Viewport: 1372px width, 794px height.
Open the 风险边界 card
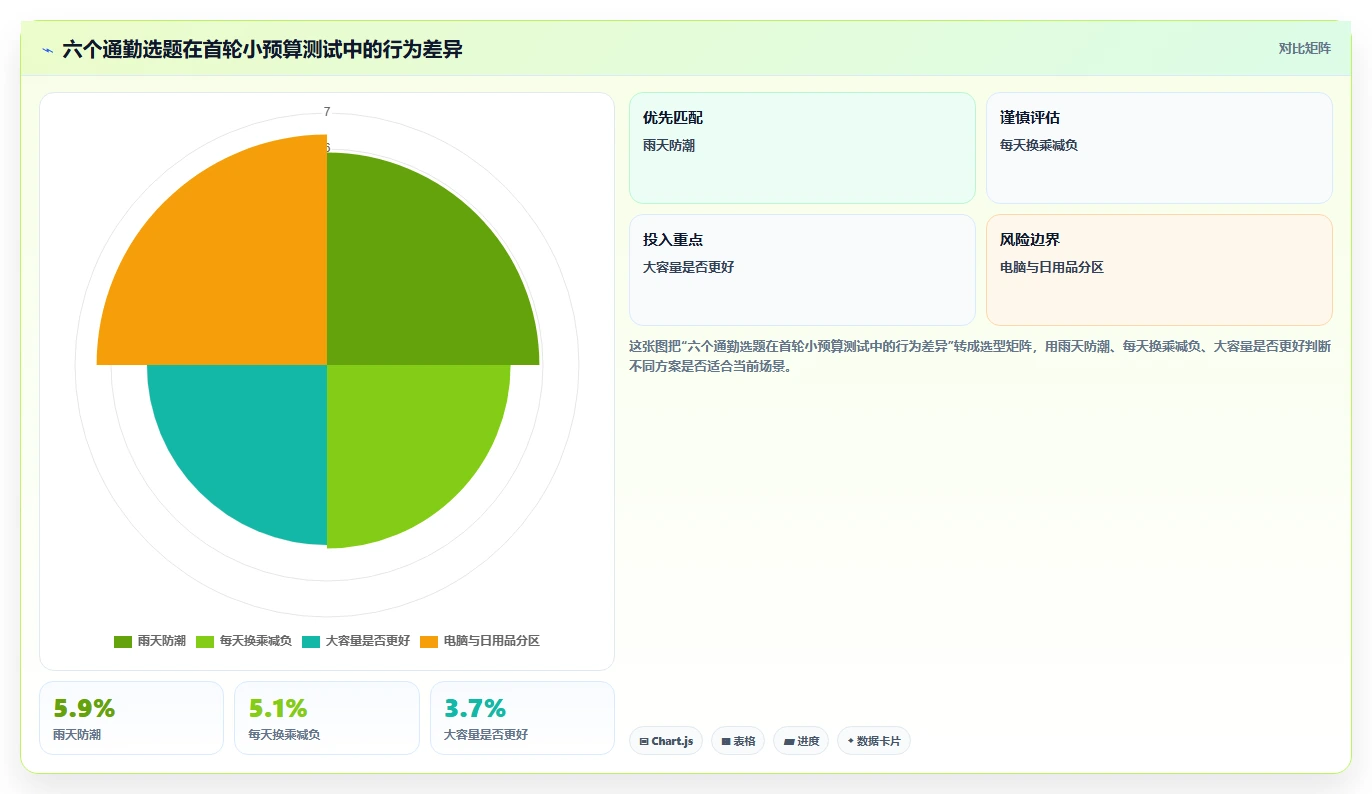[1159, 270]
